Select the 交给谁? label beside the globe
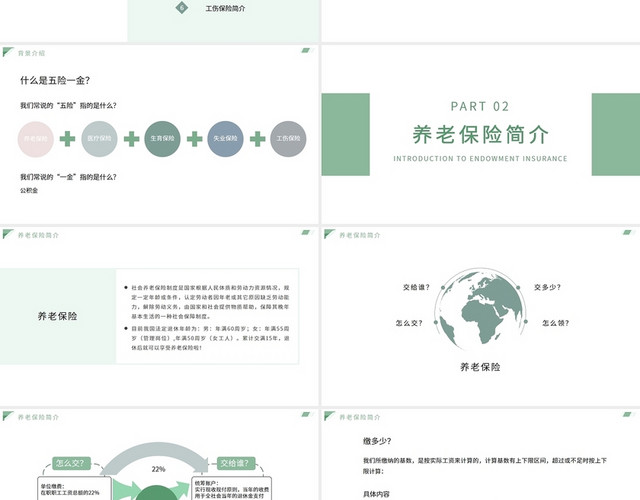Image resolution: width=640 pixels, height=500 pixels. click(x=416, y=287)
